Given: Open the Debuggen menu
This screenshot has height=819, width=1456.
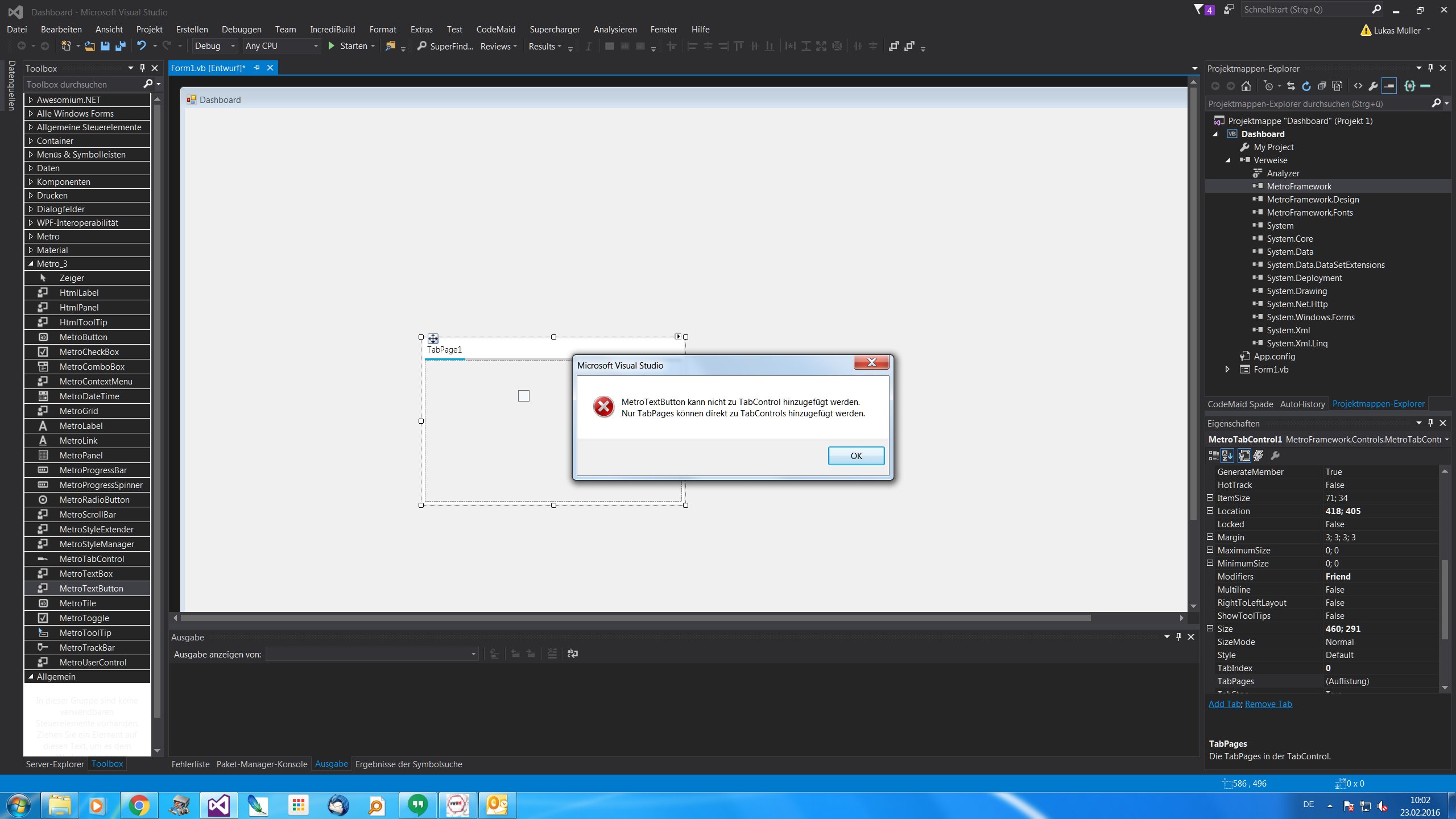Looking at the screenshot, I should tap(241, 30).
